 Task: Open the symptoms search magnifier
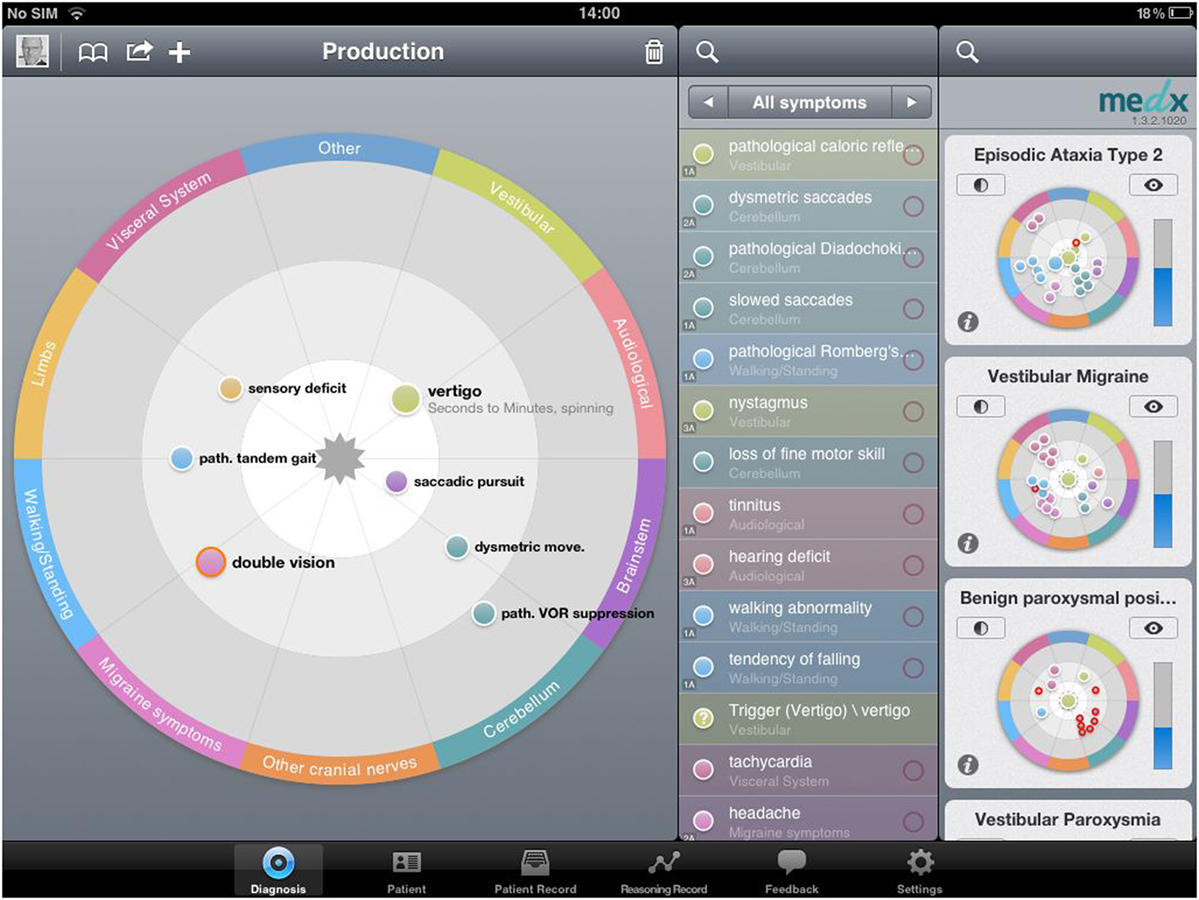(x=707, y=52)
